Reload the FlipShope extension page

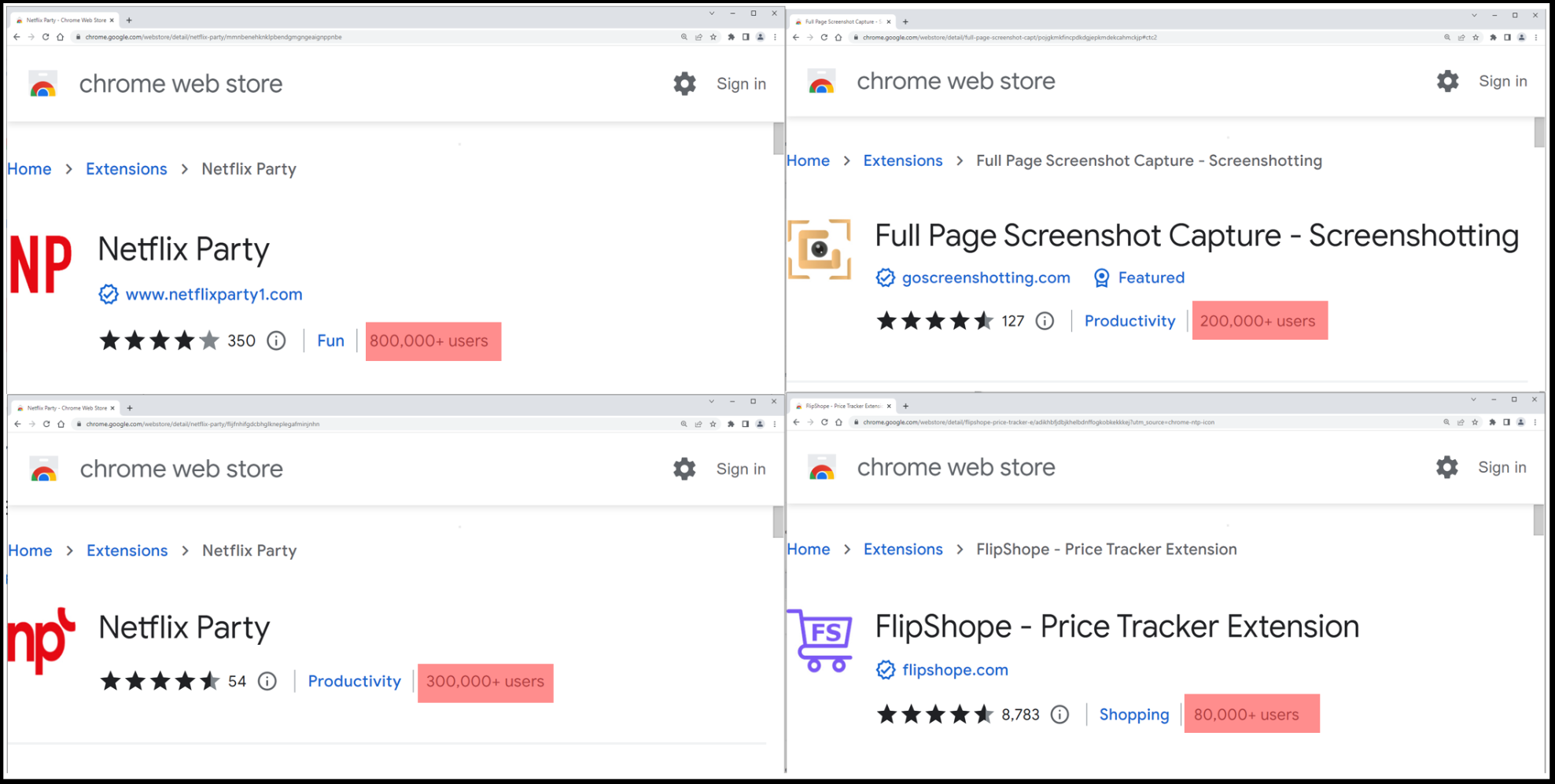click(824, 422)
